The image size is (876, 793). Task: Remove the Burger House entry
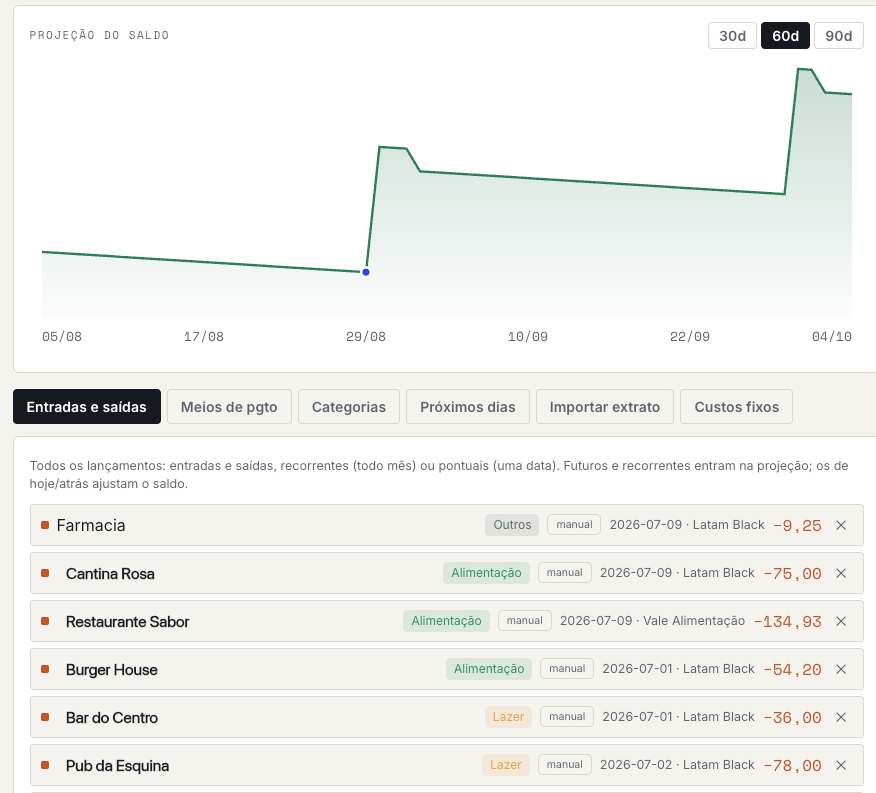(841, 669)
